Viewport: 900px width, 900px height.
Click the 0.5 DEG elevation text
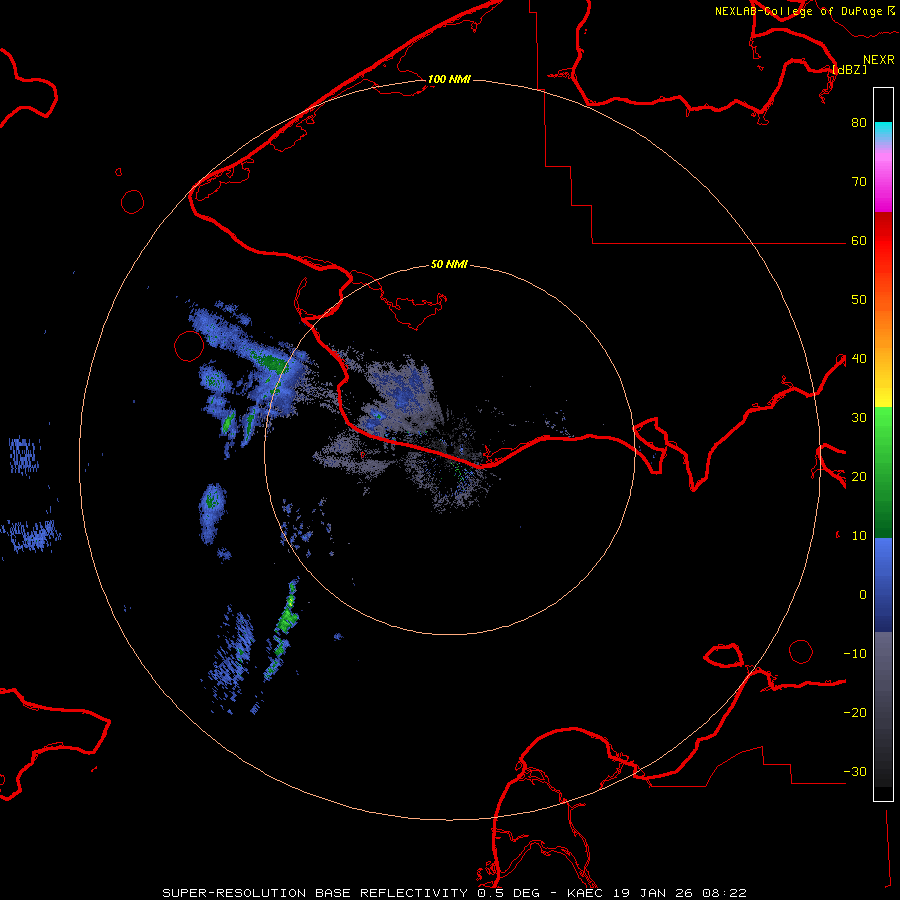511,893
